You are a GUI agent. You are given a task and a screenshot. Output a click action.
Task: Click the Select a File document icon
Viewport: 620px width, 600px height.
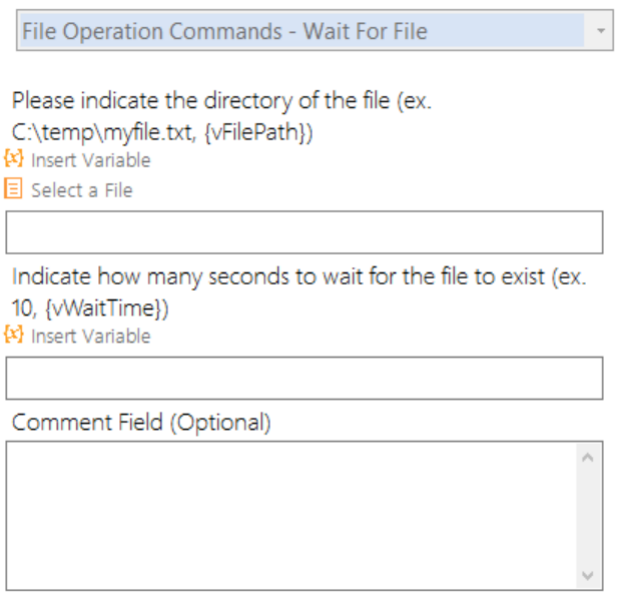(x=13, y=188)
